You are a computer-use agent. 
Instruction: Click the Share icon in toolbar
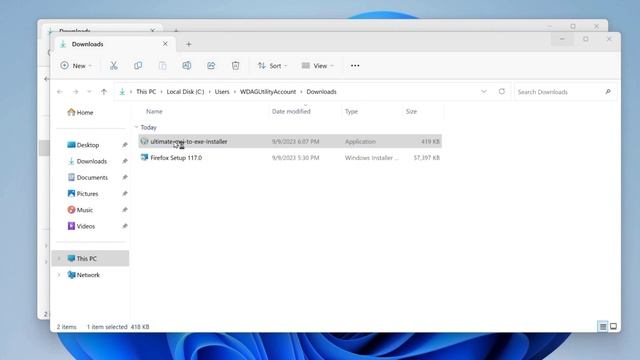coord(211,65)
